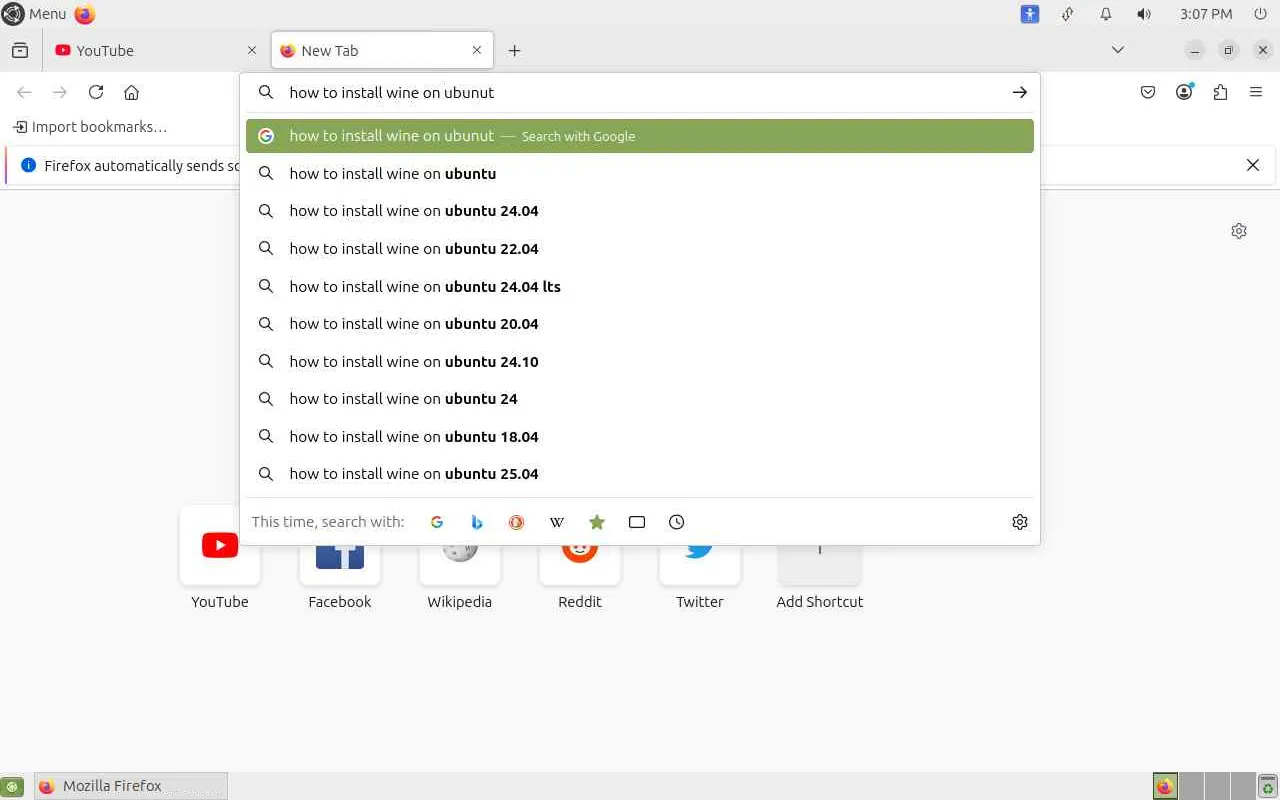Expand the list all tabs chevron
Image resolution: width=1280 pixels, height=800 pixels.
click(1118, 50)
